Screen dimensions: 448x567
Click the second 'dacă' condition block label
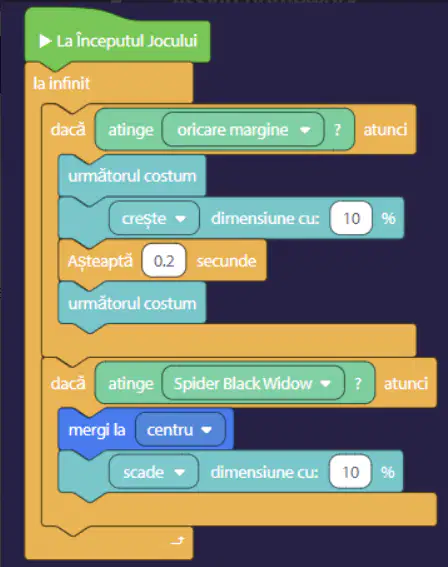(x=68, y=384)
